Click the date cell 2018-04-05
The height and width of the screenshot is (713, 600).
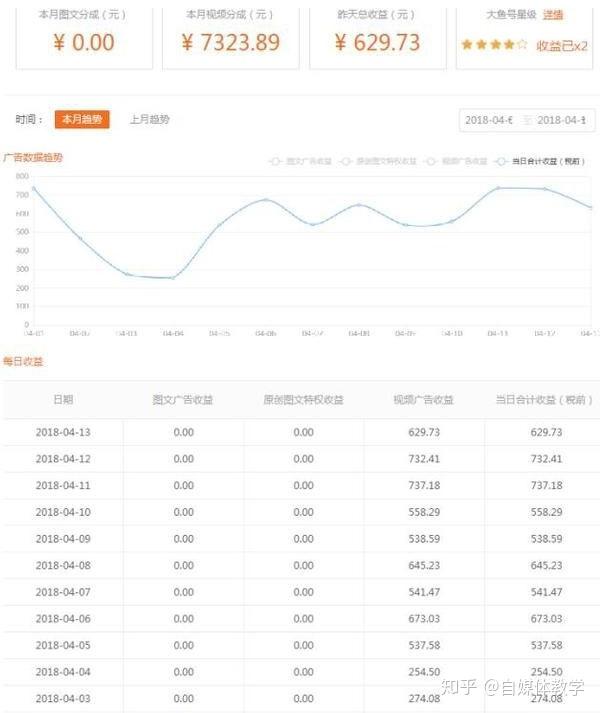(x=63, y=645)
